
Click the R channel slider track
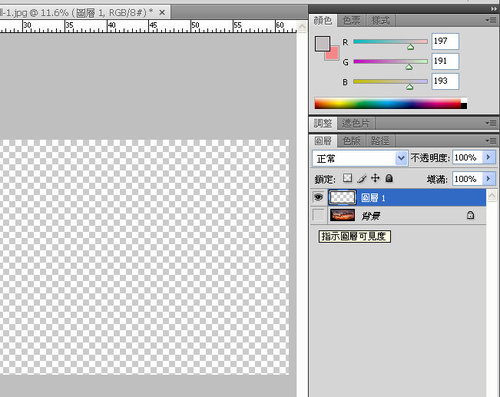point(390,42)
